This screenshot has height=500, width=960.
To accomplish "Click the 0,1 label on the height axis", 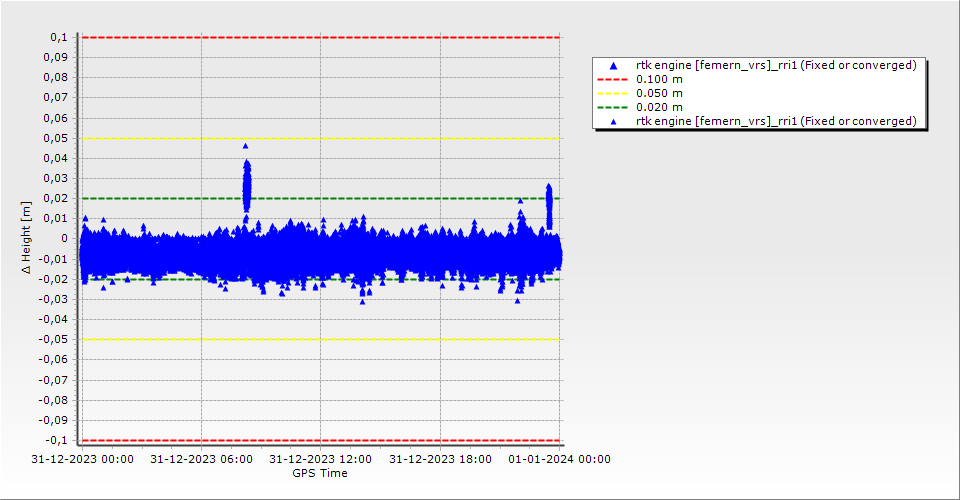I will pyautogui.click(x=58, y=37).
